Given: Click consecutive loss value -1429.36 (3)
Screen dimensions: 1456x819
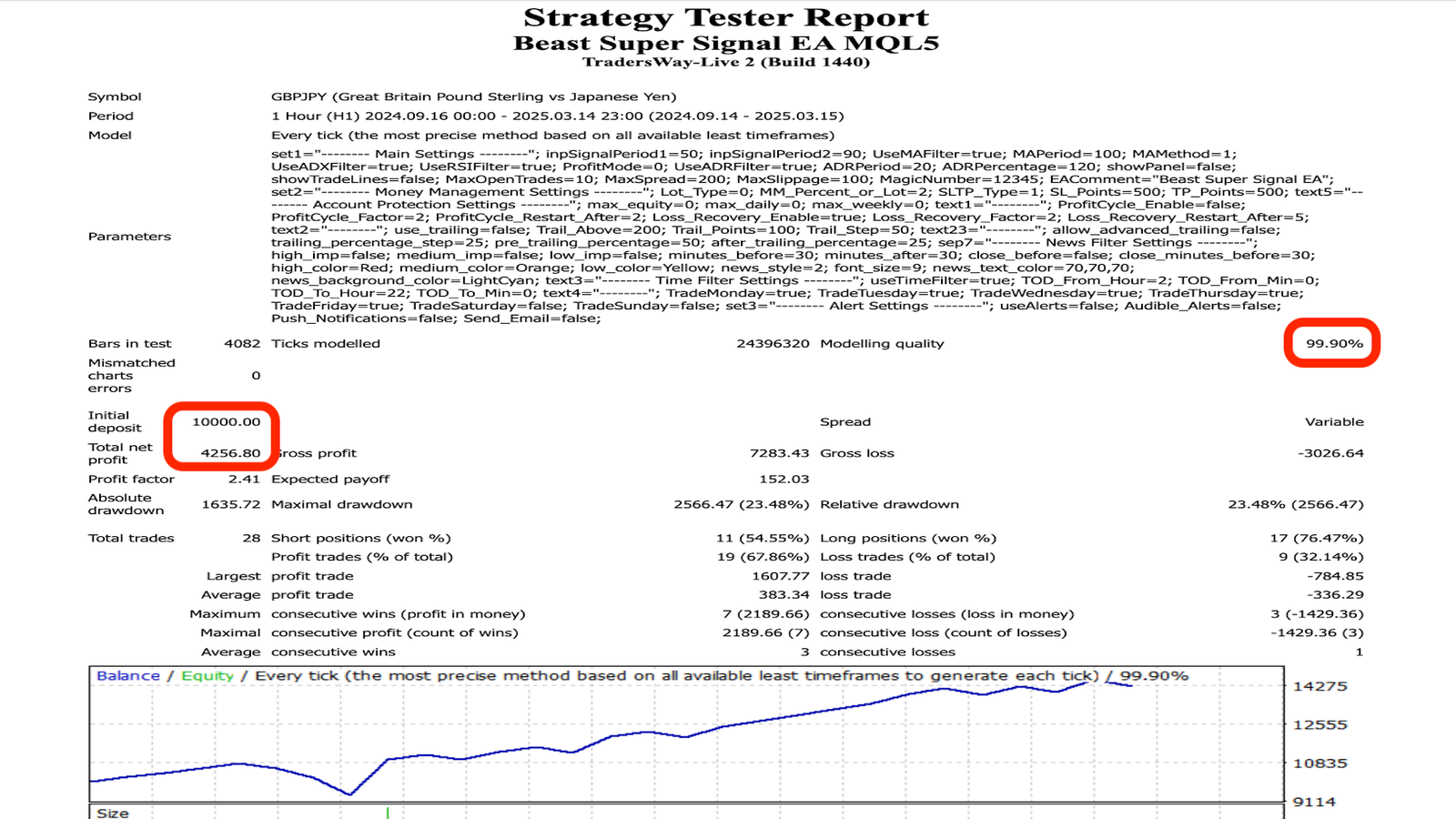Looking at the screenshot, I should click(1317, 632).
